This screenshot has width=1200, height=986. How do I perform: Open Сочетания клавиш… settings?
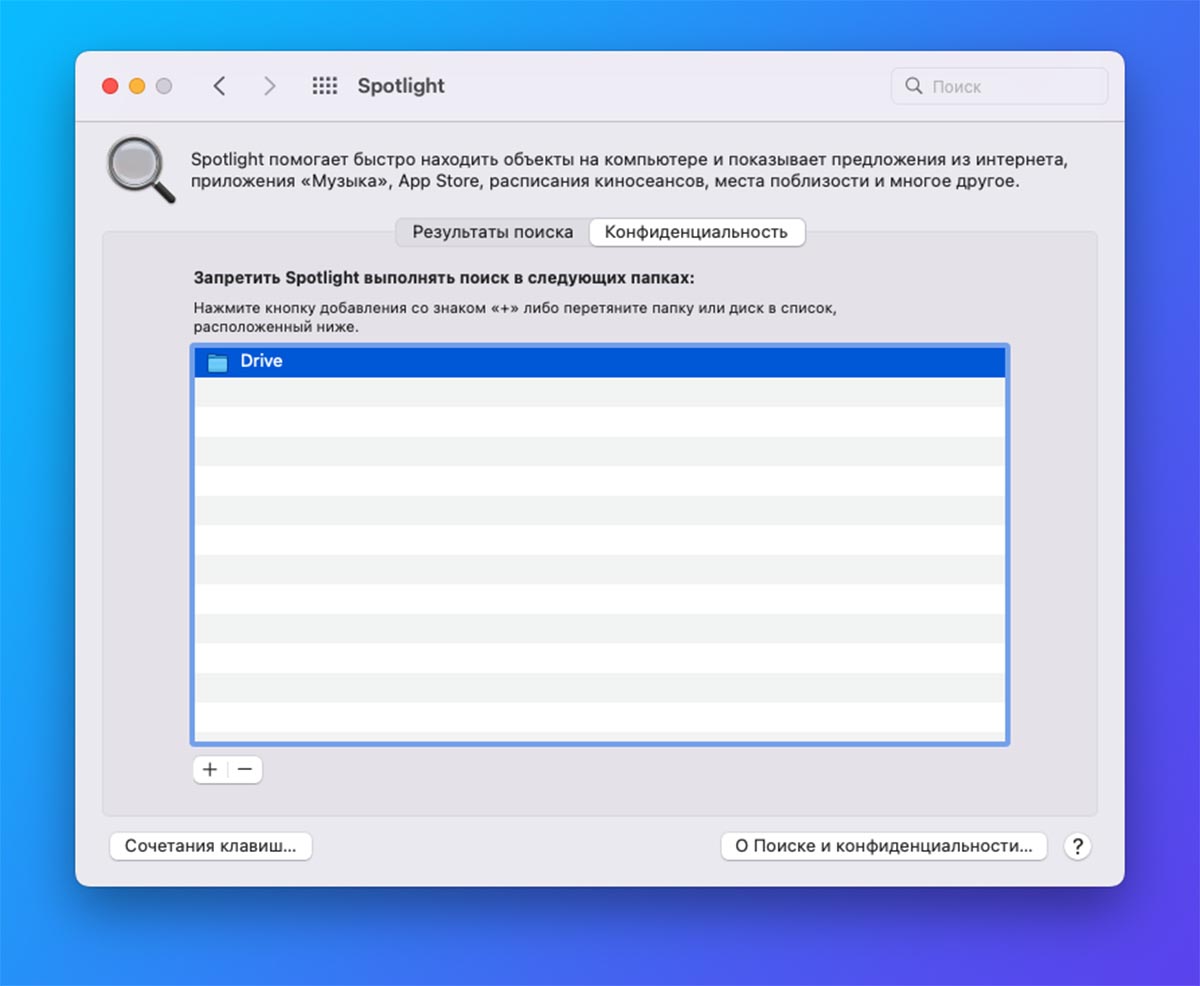pos(211,846)
